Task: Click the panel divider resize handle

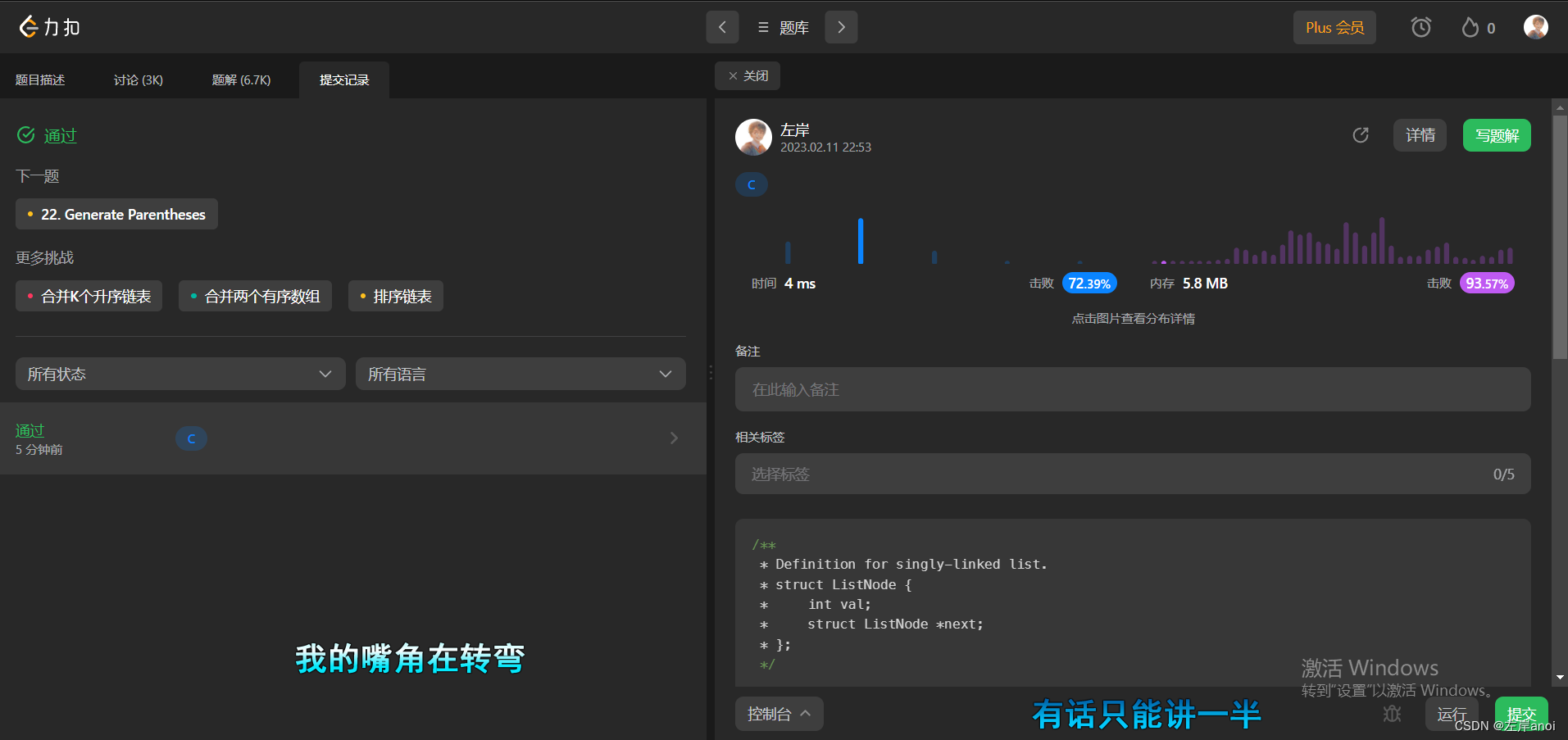Action: [x=711, y=373]
